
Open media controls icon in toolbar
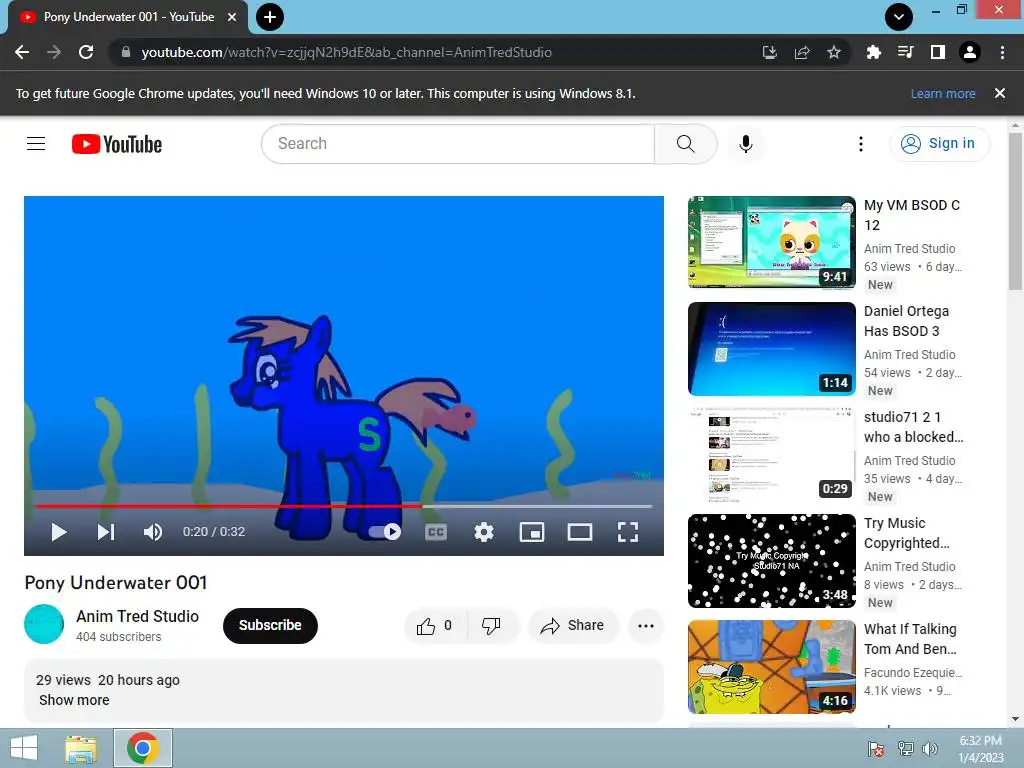click(x=906, y=52)
